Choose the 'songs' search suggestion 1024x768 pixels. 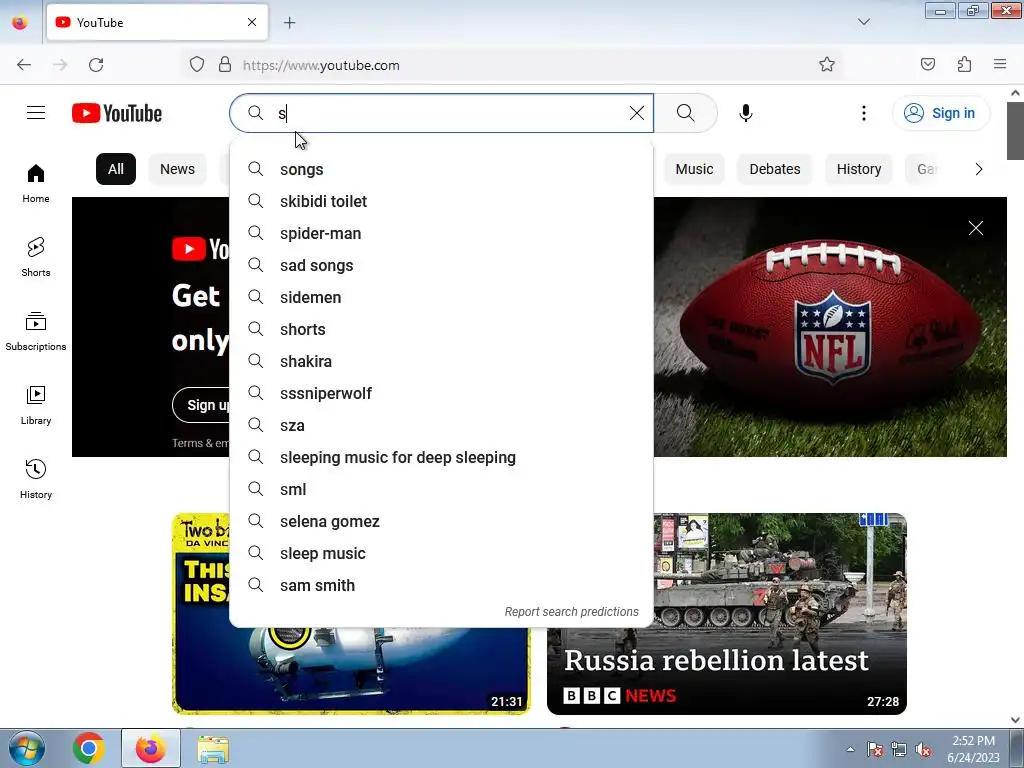pyautogui.click(x=441, y=169)
